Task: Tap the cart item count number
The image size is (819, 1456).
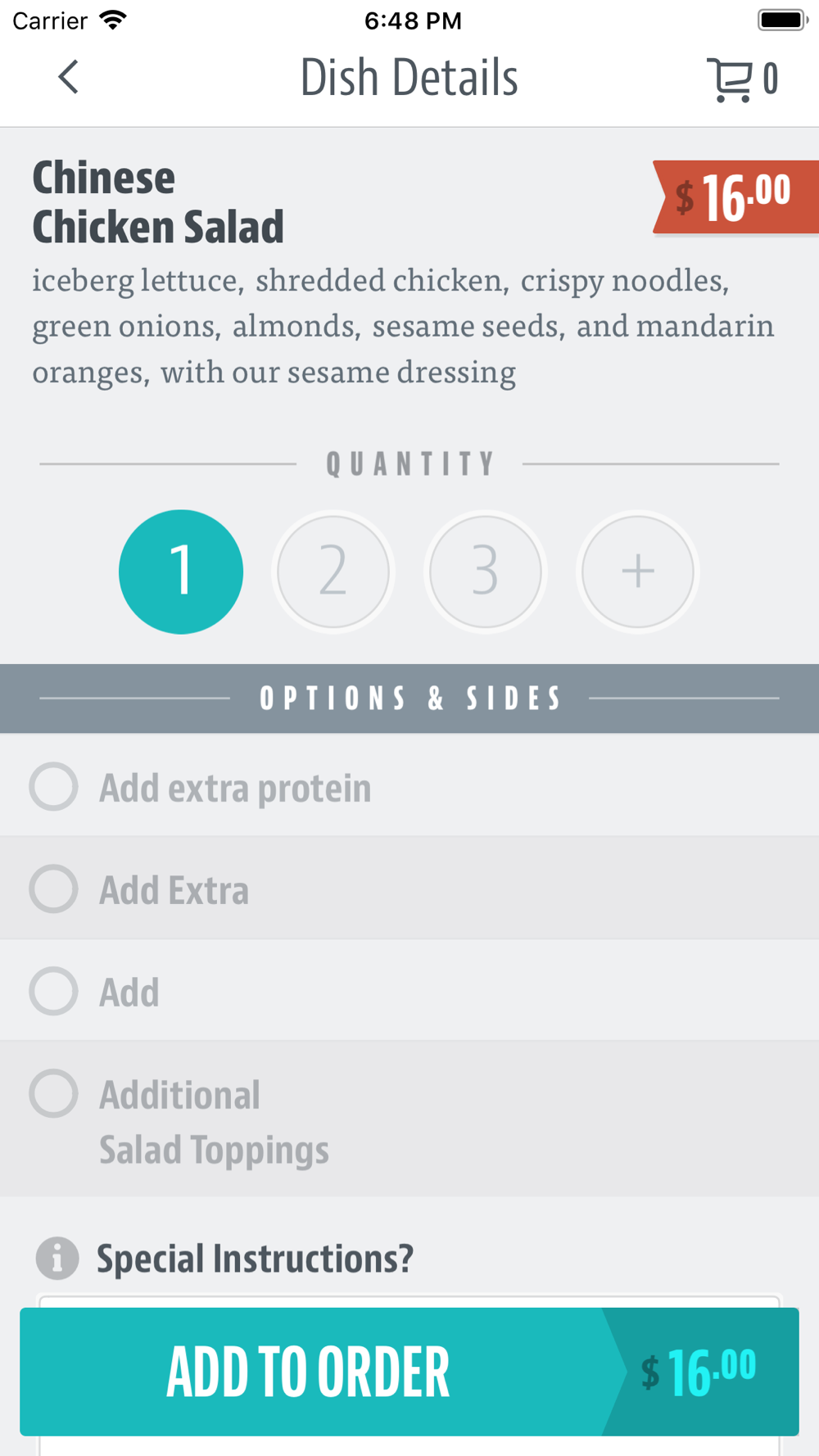Action: [770, 79]
